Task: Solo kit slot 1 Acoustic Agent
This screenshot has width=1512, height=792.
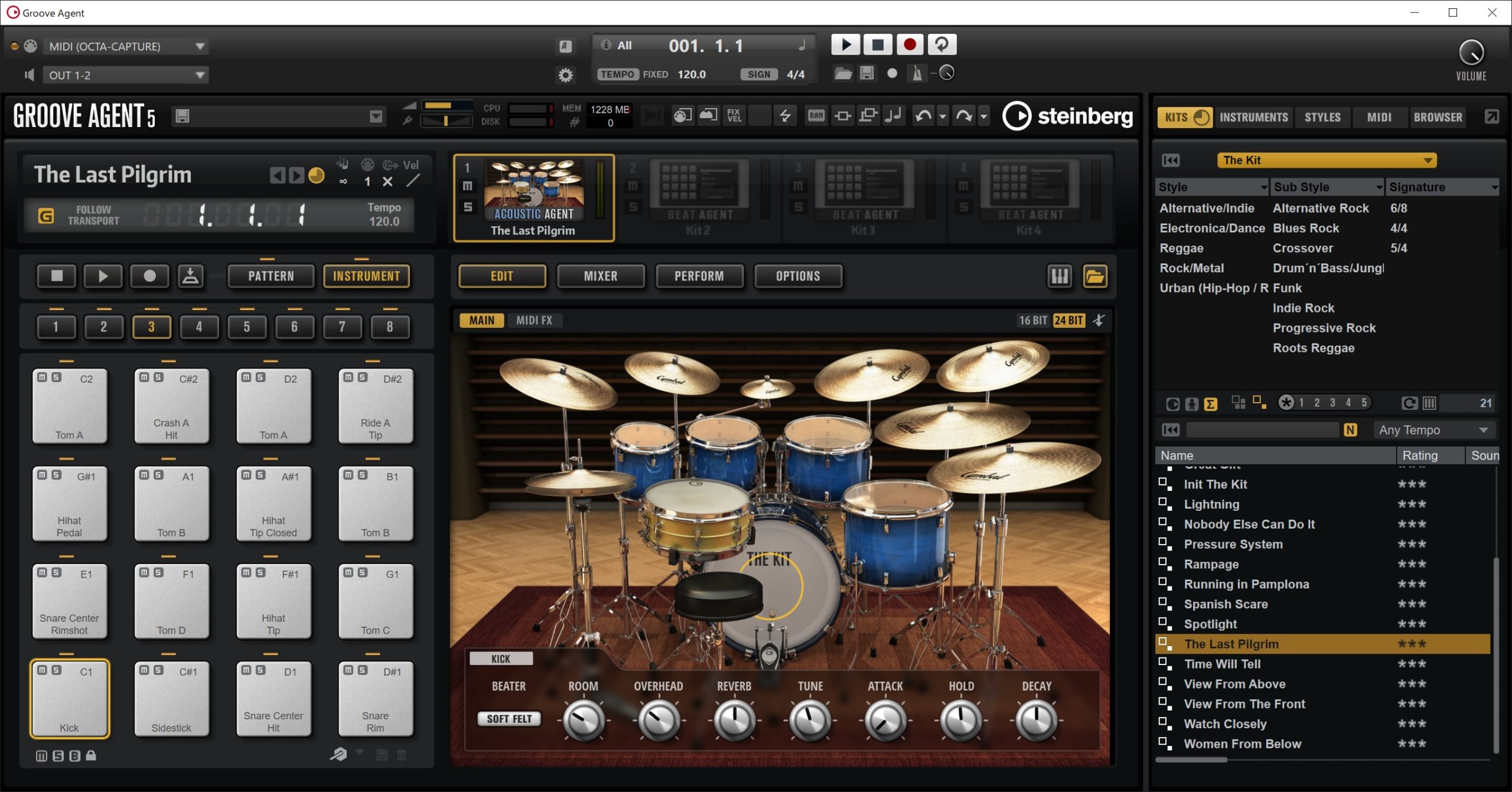Action: point(467,207)
